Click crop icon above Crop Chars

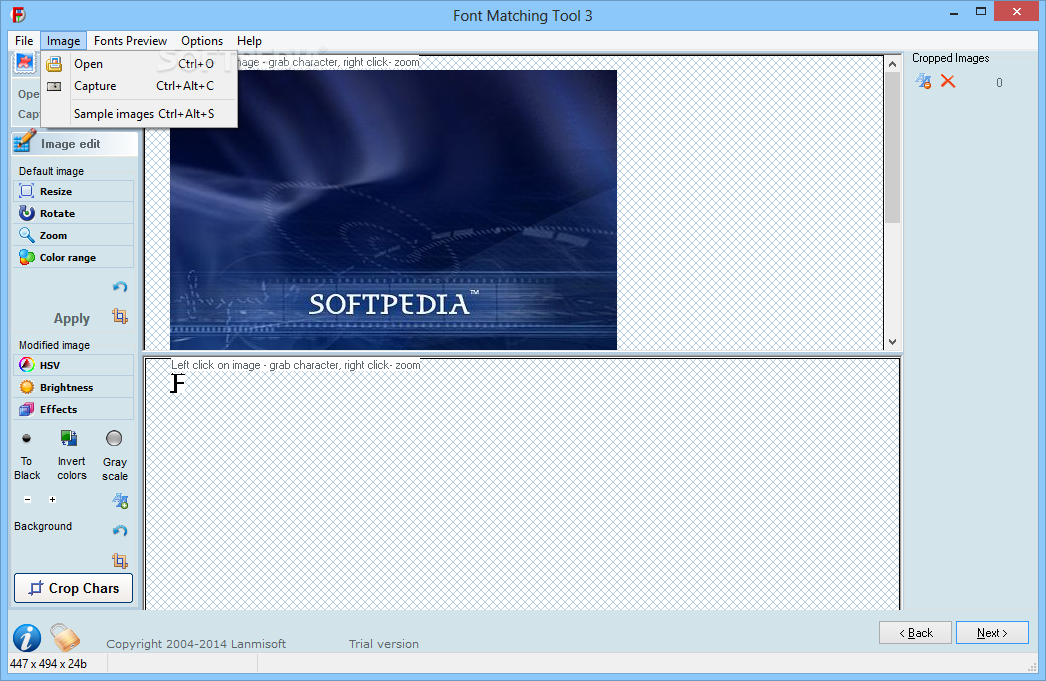[x=120, y=560]
